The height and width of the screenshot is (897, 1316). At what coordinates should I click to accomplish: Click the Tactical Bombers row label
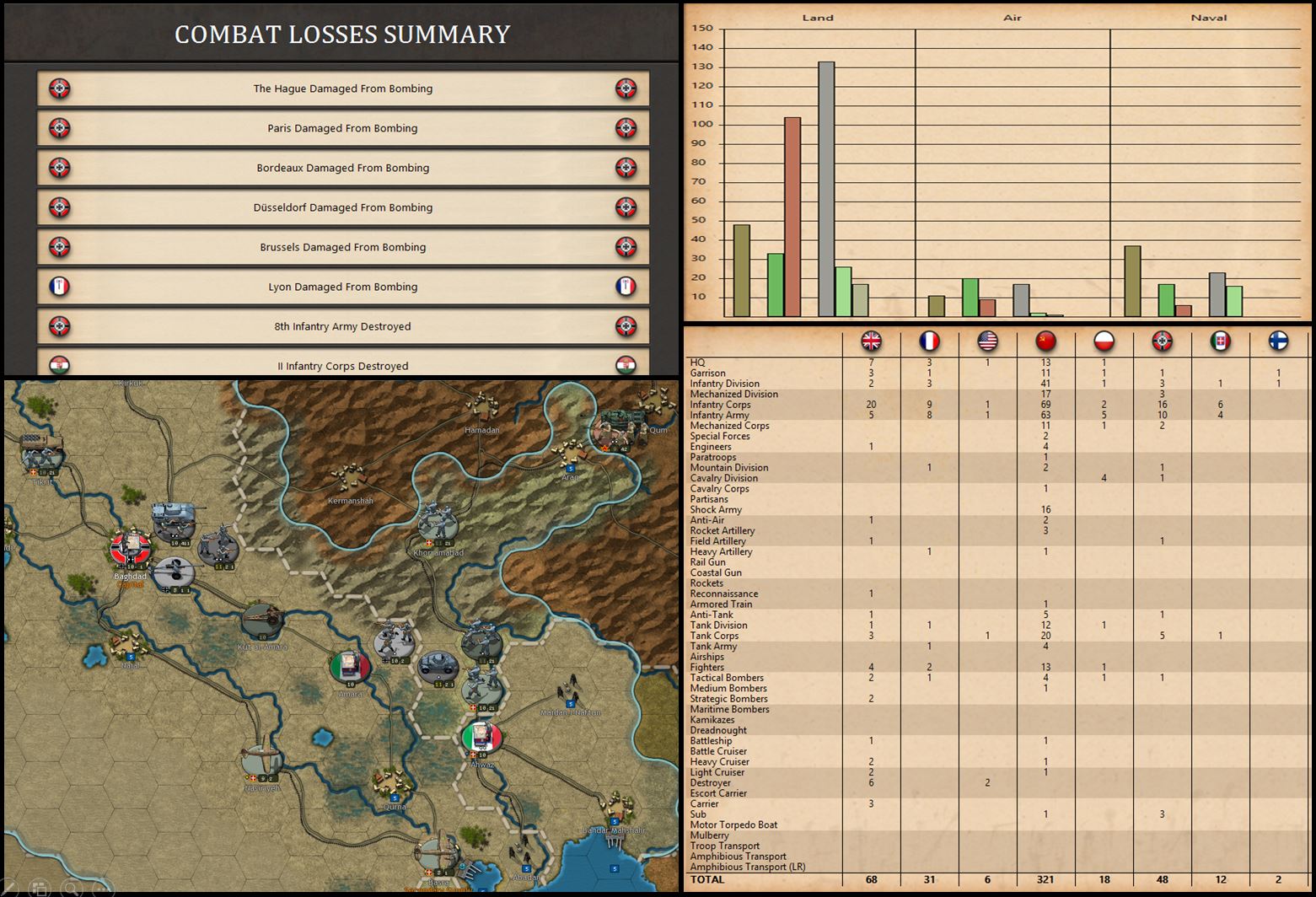coord(727,678)
